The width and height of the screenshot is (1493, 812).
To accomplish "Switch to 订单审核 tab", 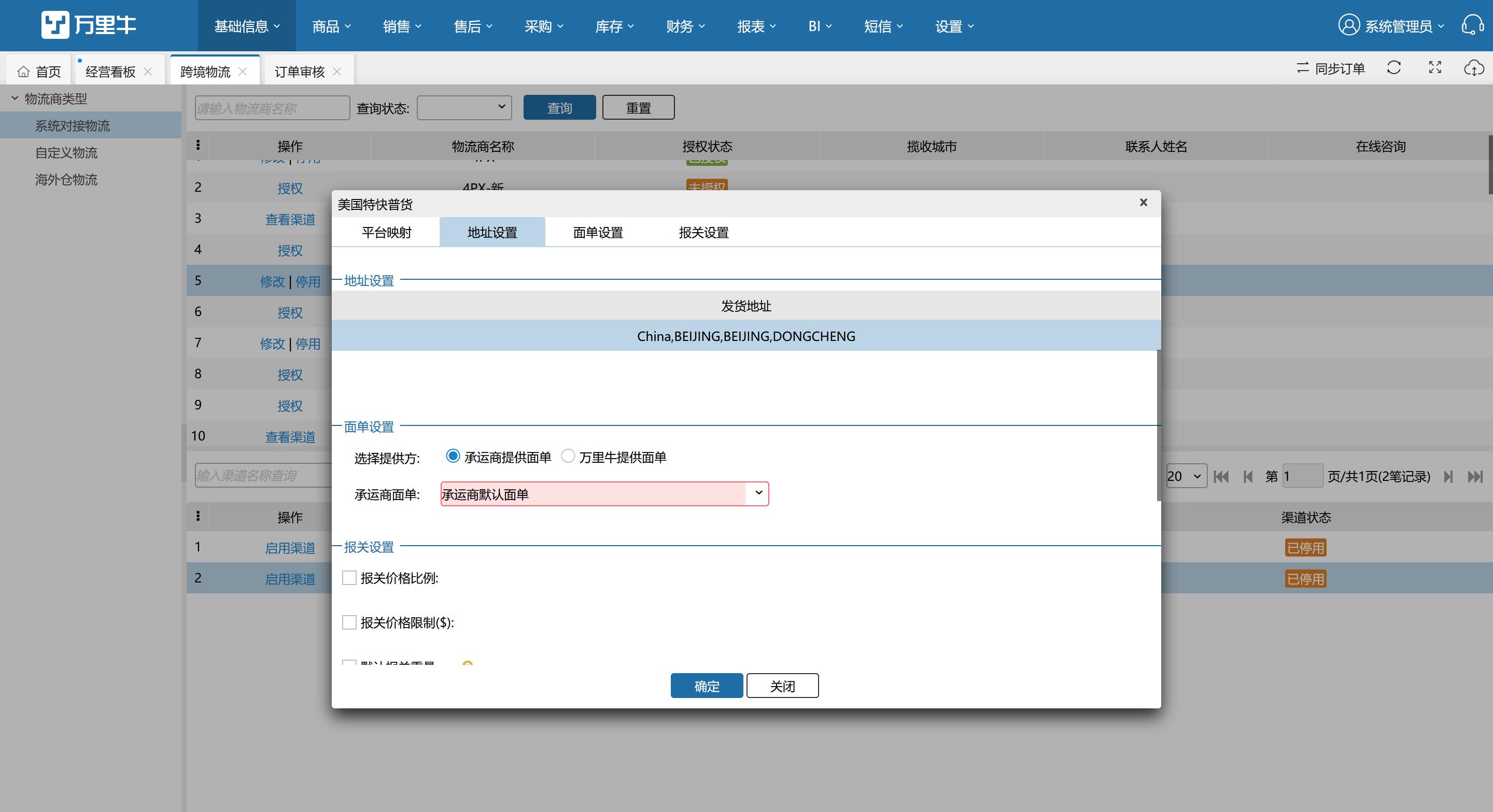I will pos(299,71).
